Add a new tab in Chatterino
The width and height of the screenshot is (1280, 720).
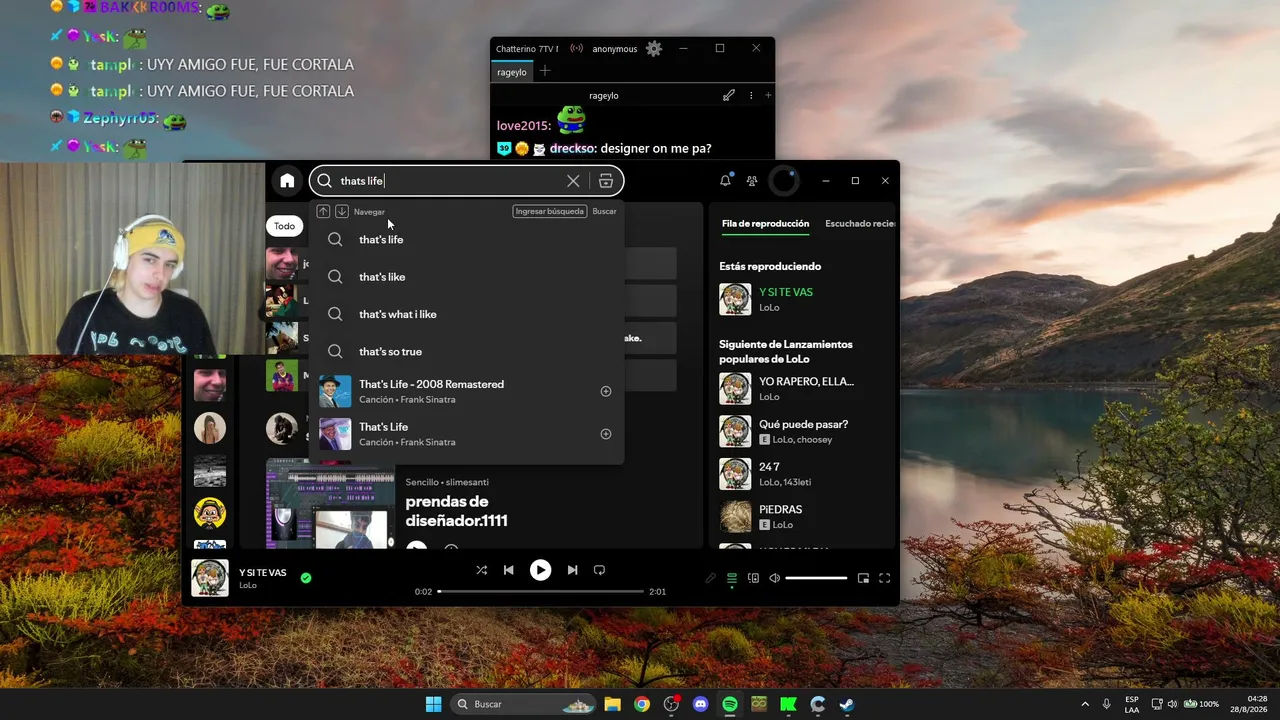(545, 71)
